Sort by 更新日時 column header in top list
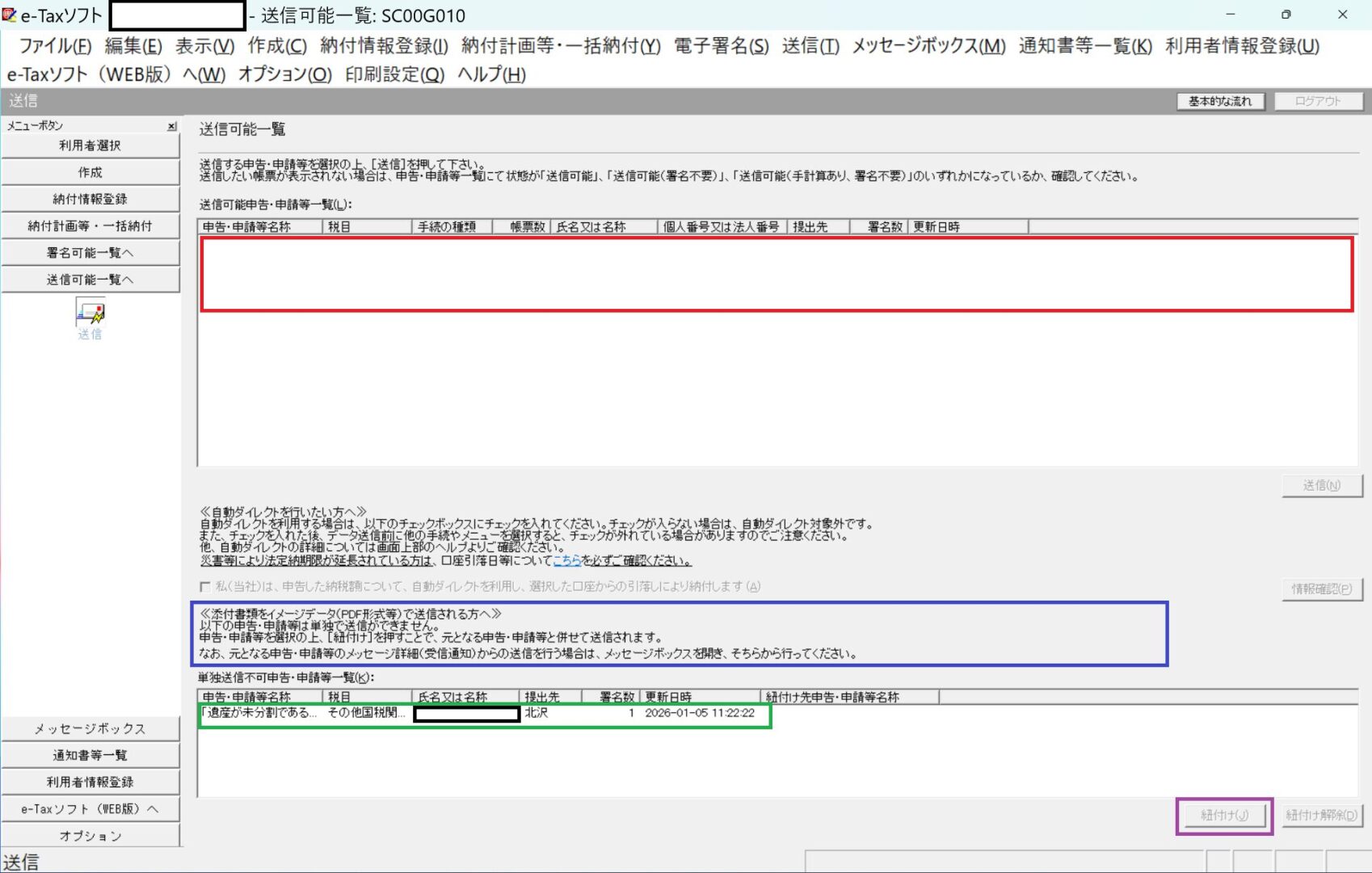 click(967, 227)
